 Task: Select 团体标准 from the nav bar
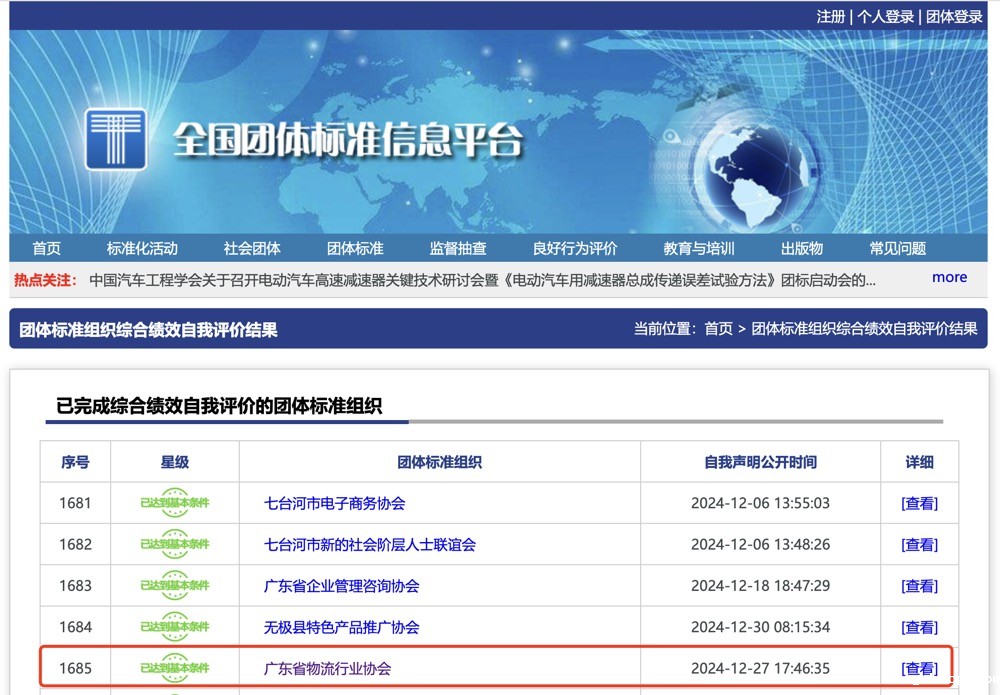[x=355, y=248]
